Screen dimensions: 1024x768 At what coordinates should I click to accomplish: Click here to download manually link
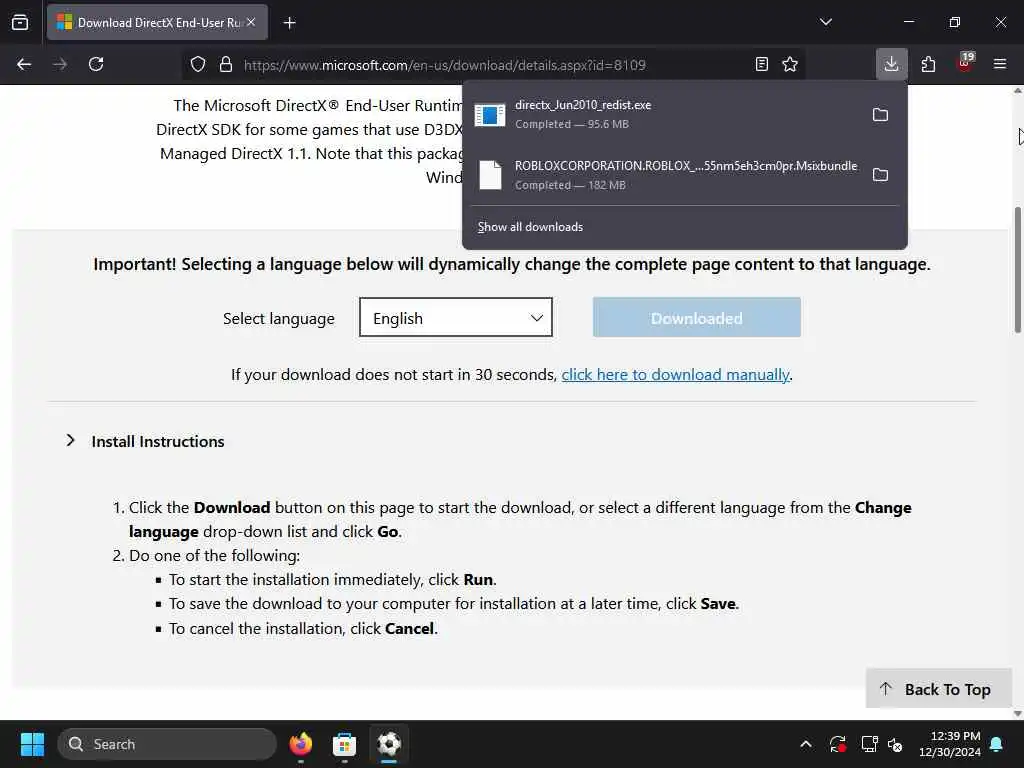(x=675, y=374)
